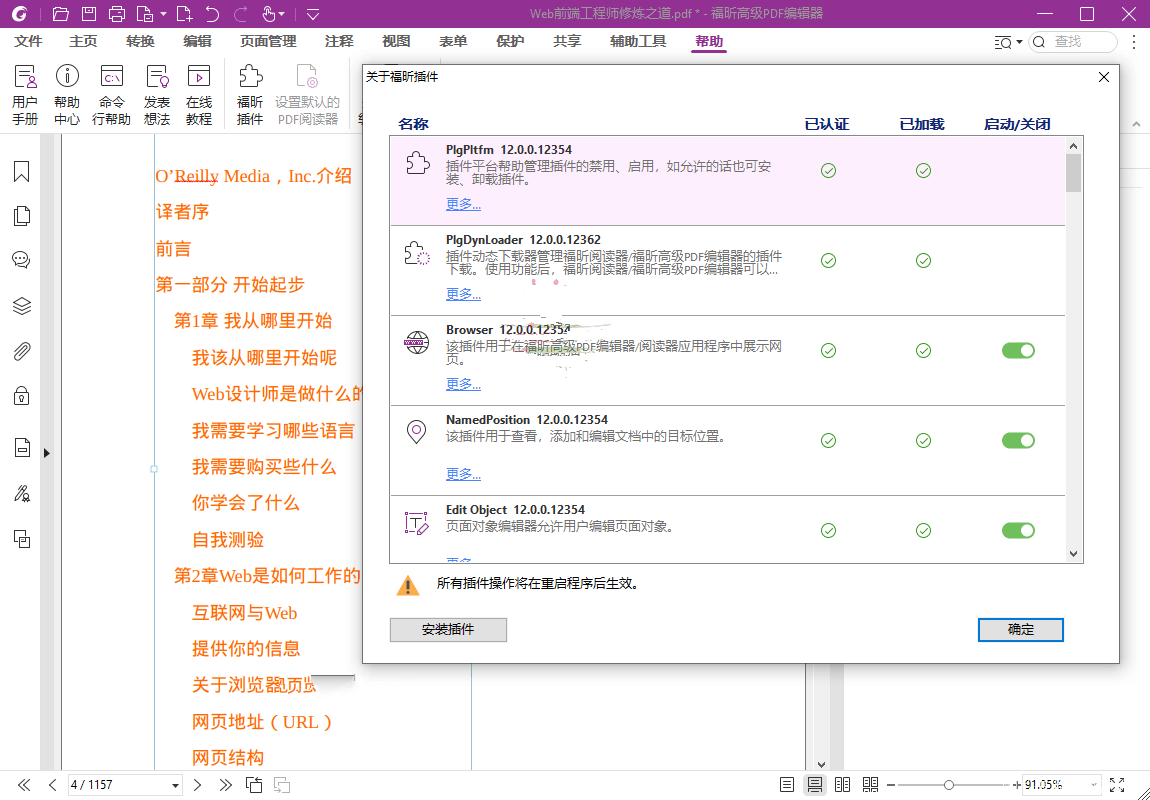Switch to the 转换 tab
This screenshot has height=800, width=1150.
[x=140, y=42]
